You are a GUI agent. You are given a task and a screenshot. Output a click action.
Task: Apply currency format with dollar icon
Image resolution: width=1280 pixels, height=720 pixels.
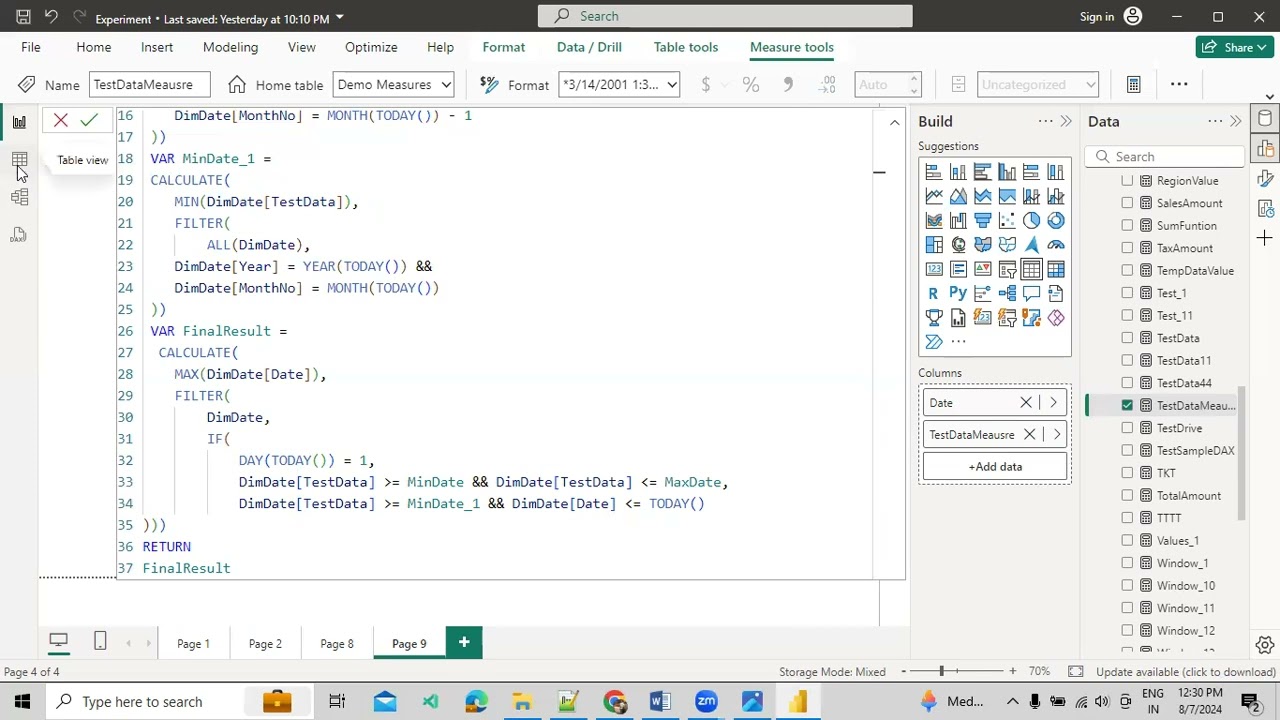tap(706, 85)
